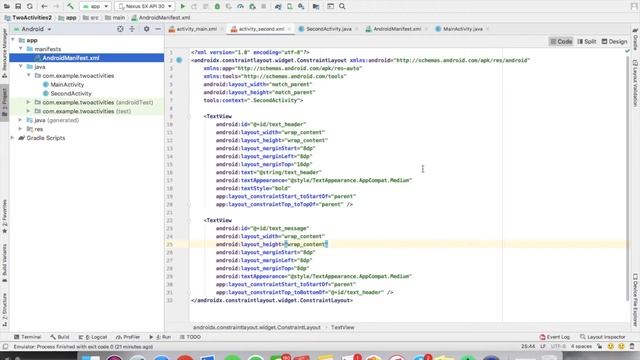The height and width of the screenshot is (360, 640).
Task: Click the editor vertical scrollbar
Action: pyautogui.click(x=627, y=178)
